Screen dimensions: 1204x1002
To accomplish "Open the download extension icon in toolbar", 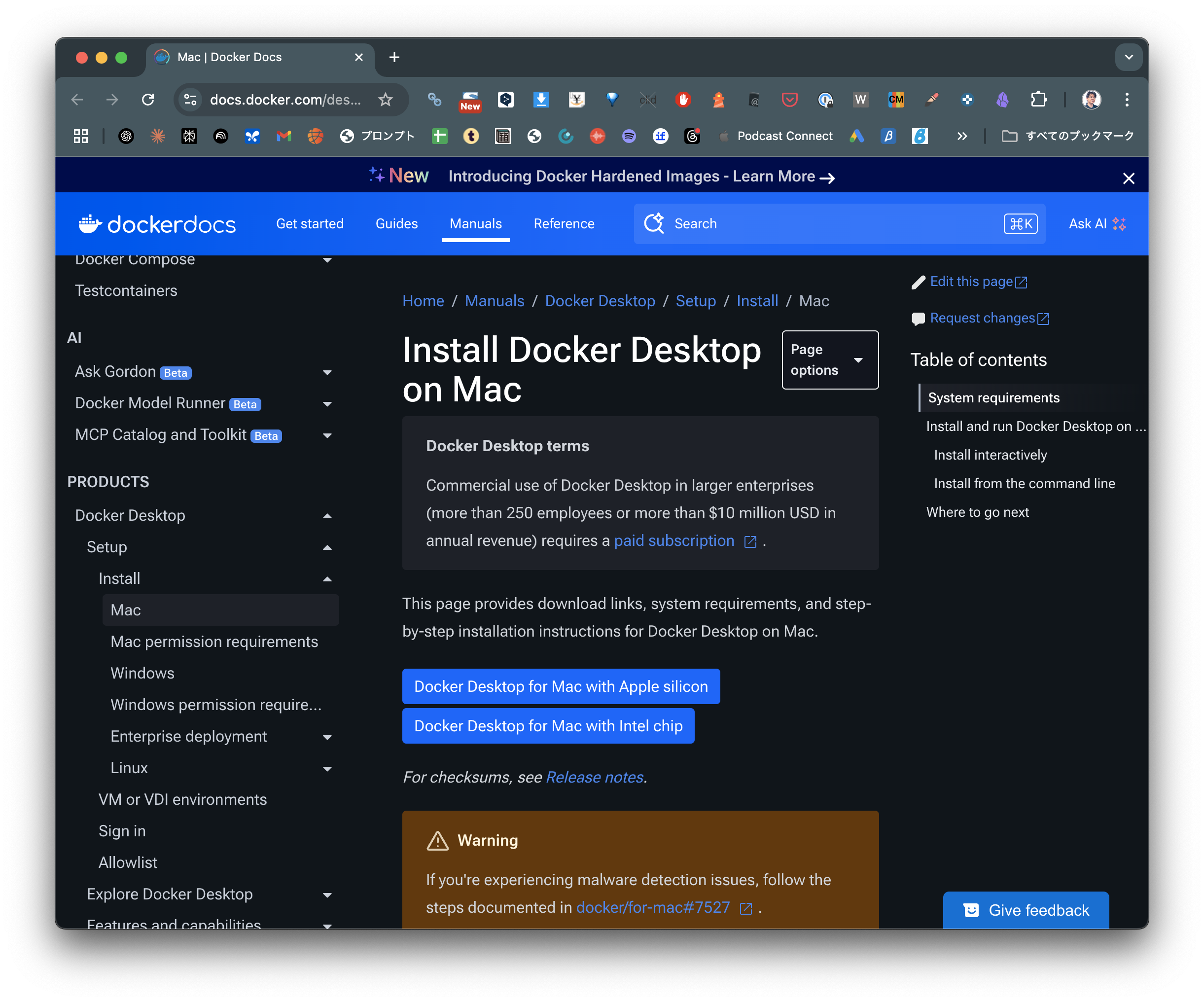I will coord(541,100).
